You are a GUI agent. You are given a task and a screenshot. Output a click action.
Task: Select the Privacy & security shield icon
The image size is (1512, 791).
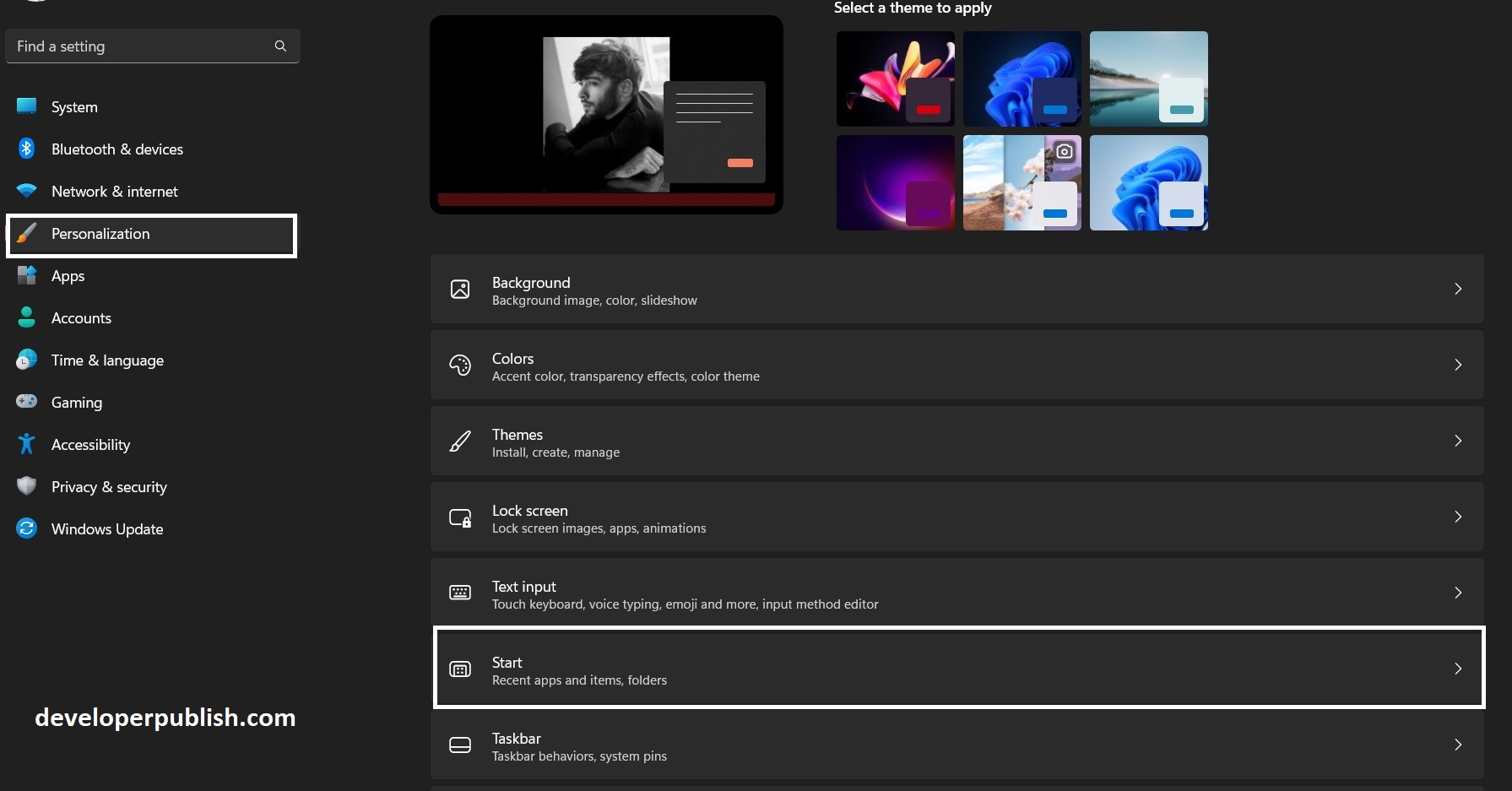click(26, 486)
